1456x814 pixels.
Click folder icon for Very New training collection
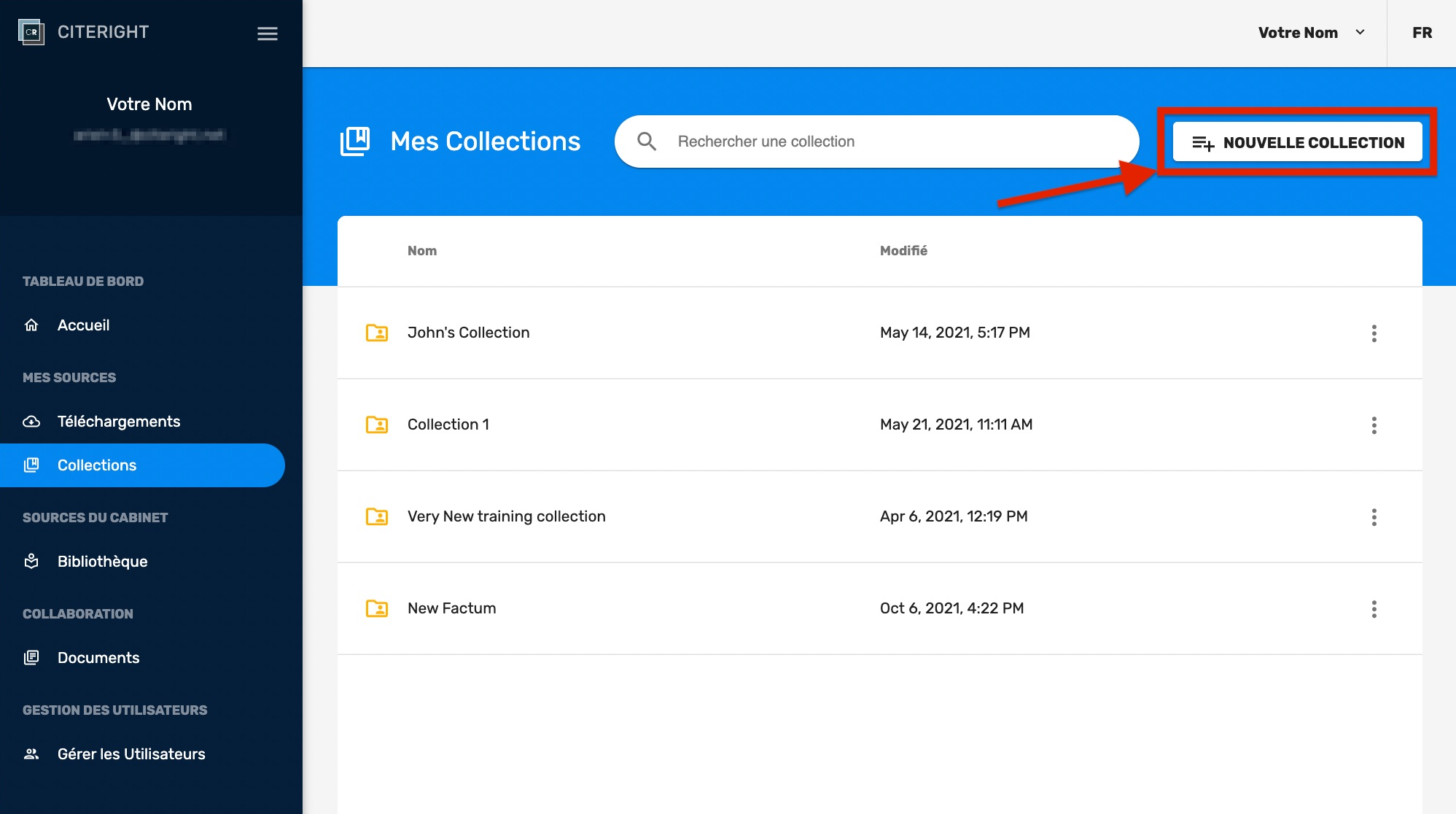(377, 516)
